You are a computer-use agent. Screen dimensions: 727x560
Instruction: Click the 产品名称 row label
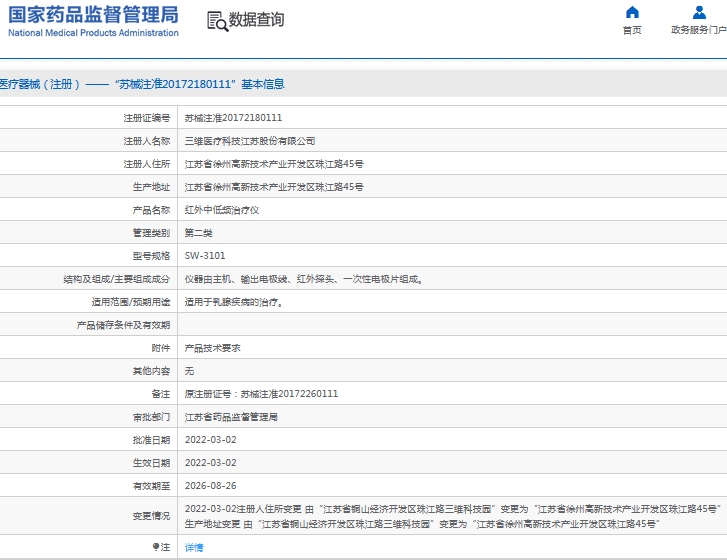(151, 210)
